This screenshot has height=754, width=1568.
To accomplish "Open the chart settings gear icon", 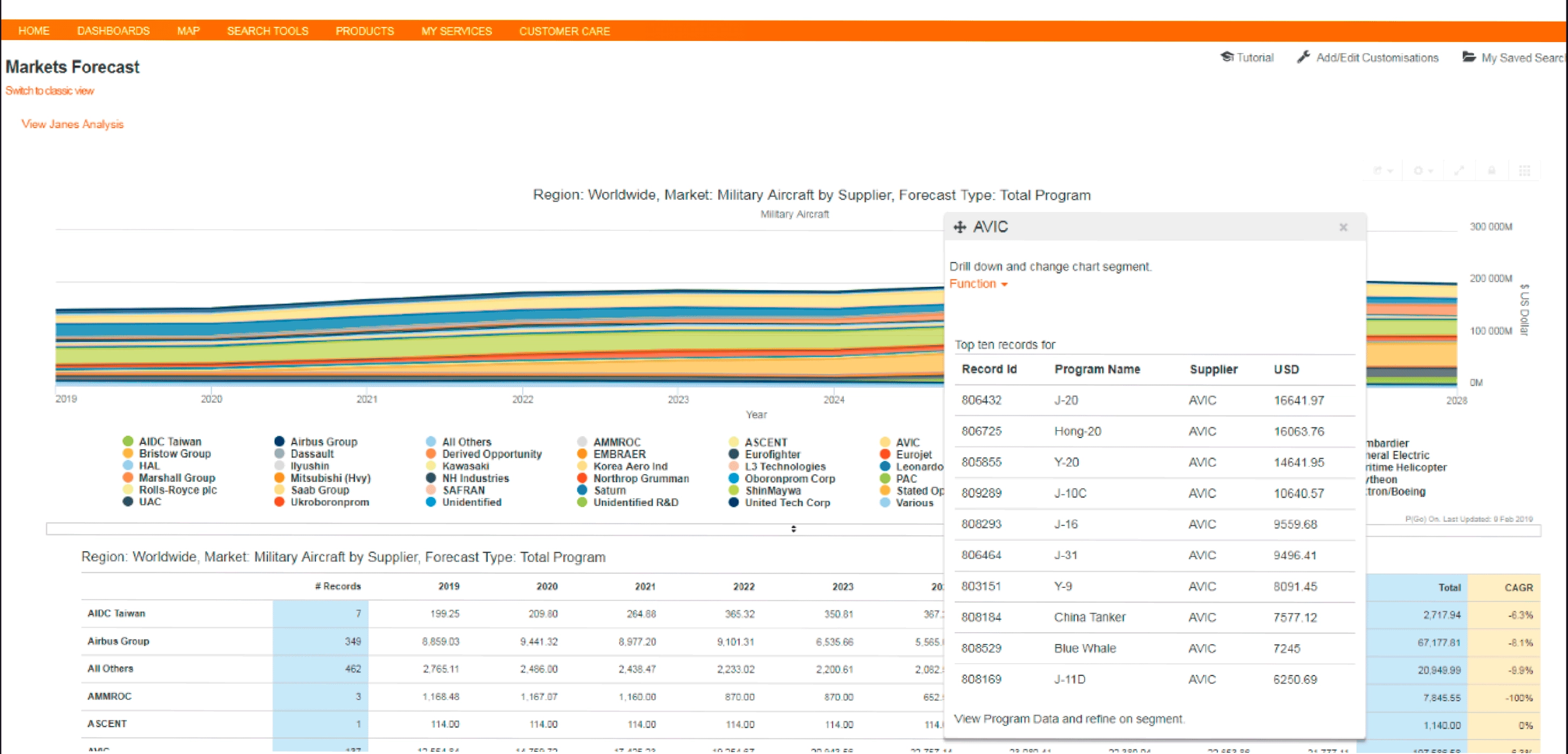I will [1417, 170].
